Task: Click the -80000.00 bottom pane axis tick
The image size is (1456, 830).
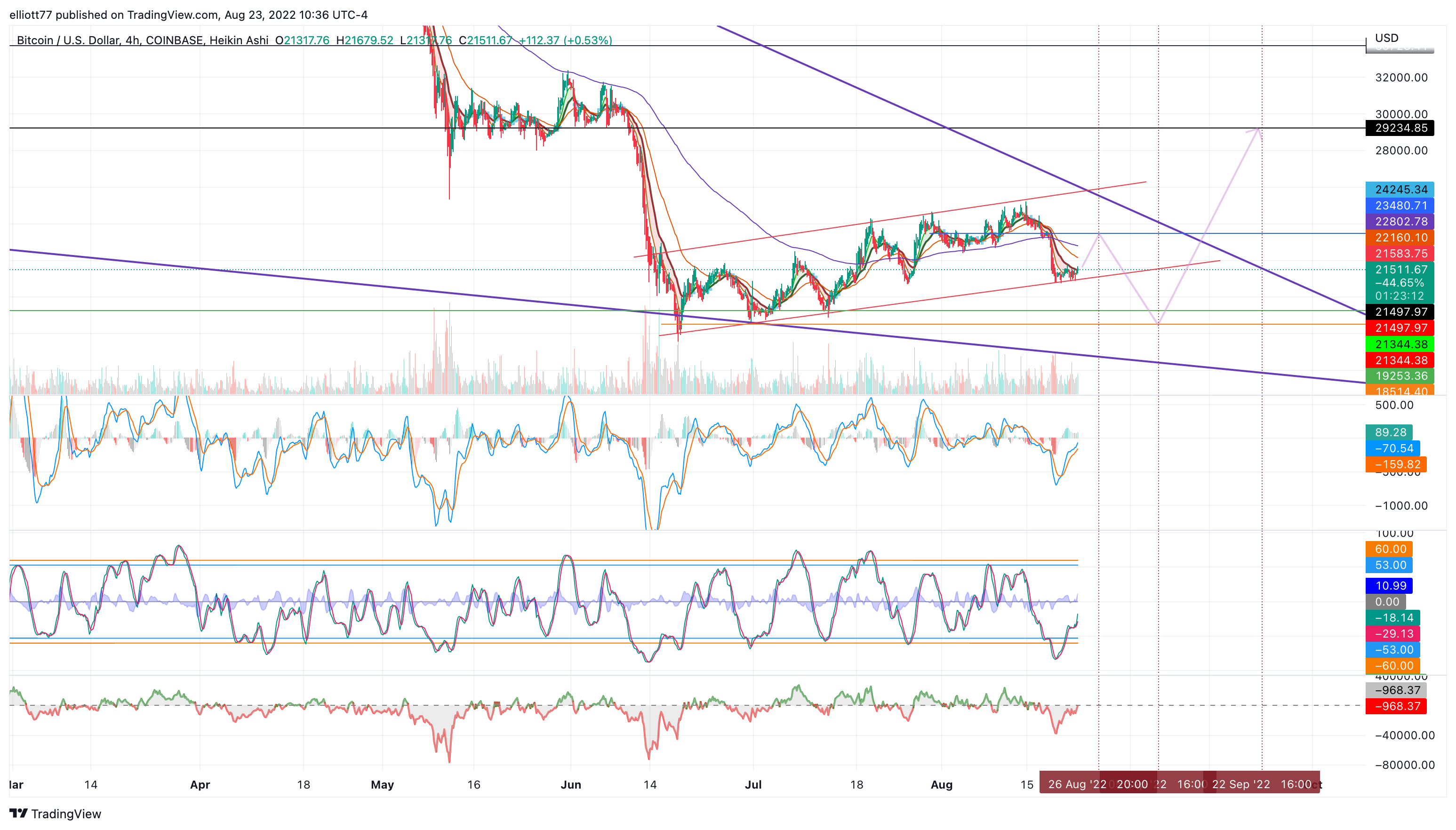Action: (1405, 765)
